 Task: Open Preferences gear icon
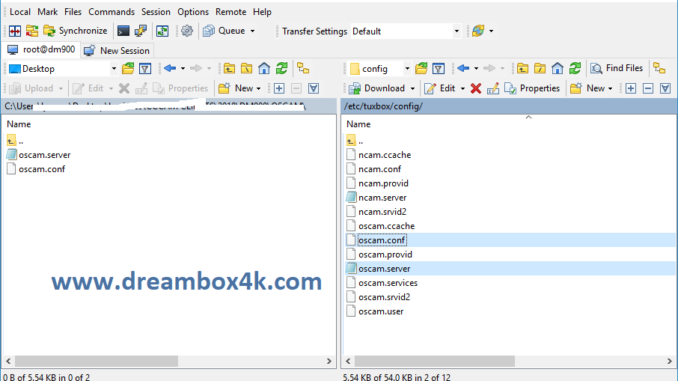[187, 31]
